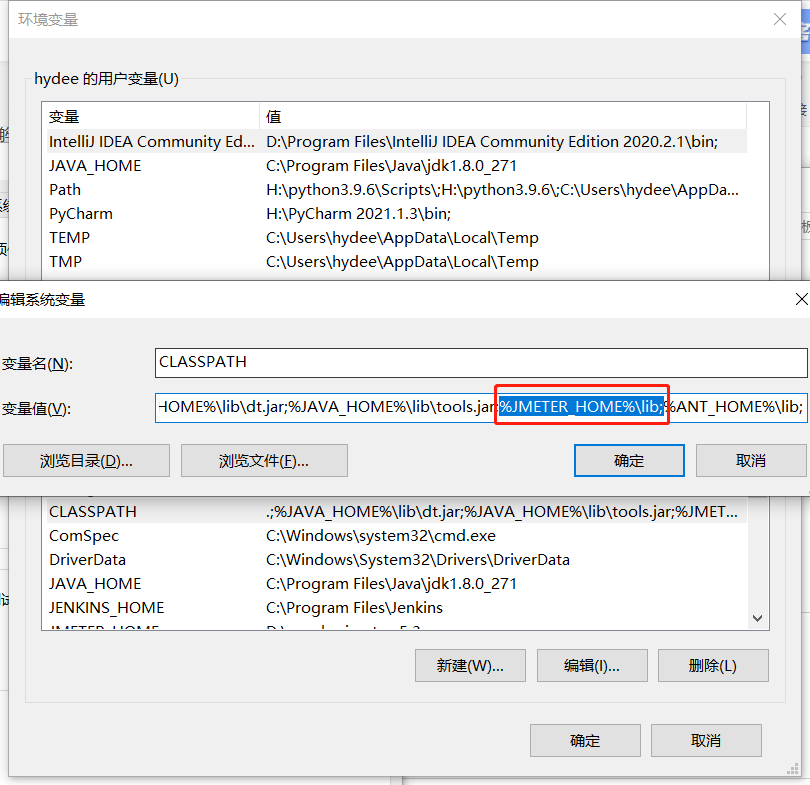Click the variable value field in edit dialog
This screenshot has height=785, width=810.
click(x=481, y=407)
